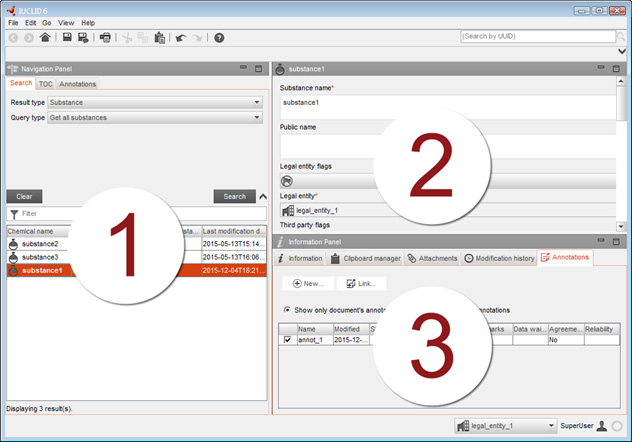Toggle the annot_1 checkbox
This screenshot has height=442, width=632.
click(x=287, y=340)
